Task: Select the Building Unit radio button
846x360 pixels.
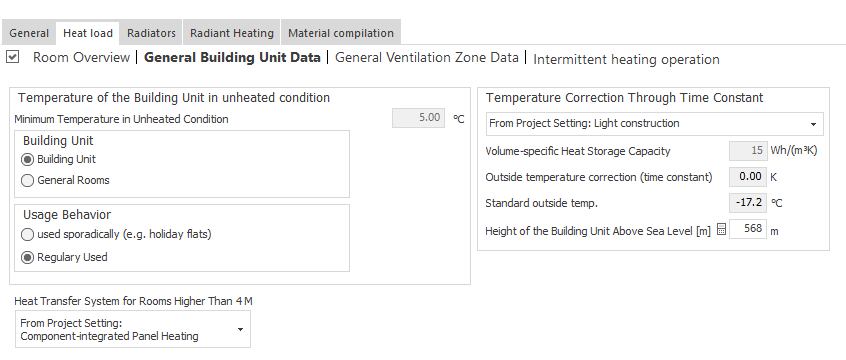Action: point(27,160)
